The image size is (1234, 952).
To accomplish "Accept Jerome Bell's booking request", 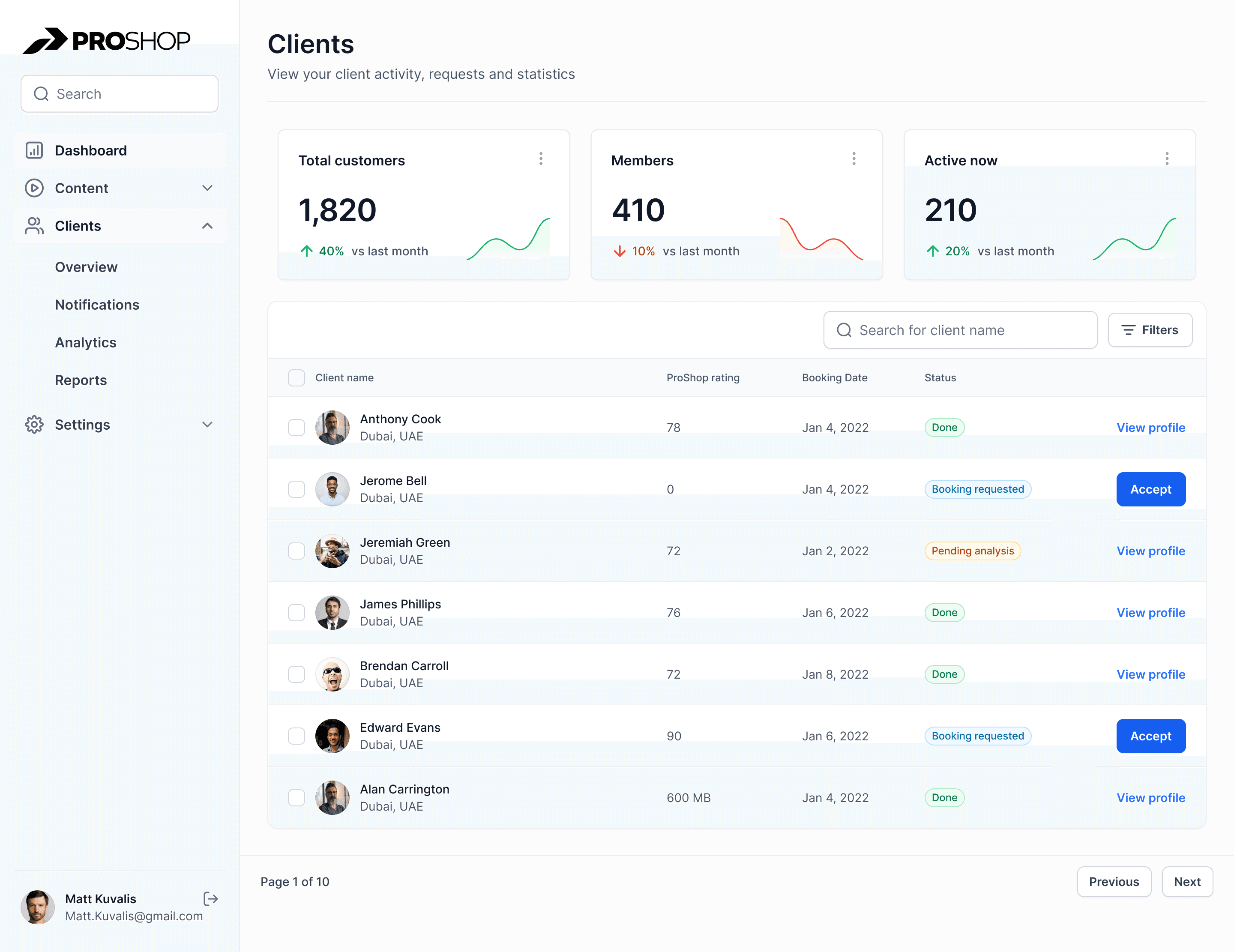I will 1151,489.
